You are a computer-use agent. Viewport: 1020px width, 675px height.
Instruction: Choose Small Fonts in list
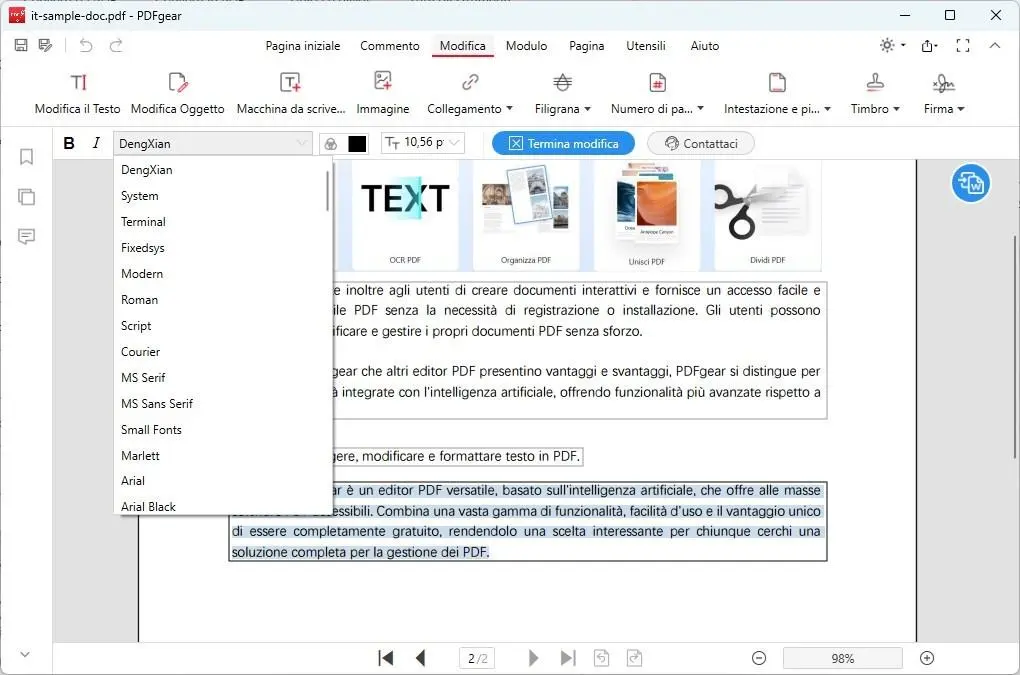pyautogui.click(x=219, y=430)
